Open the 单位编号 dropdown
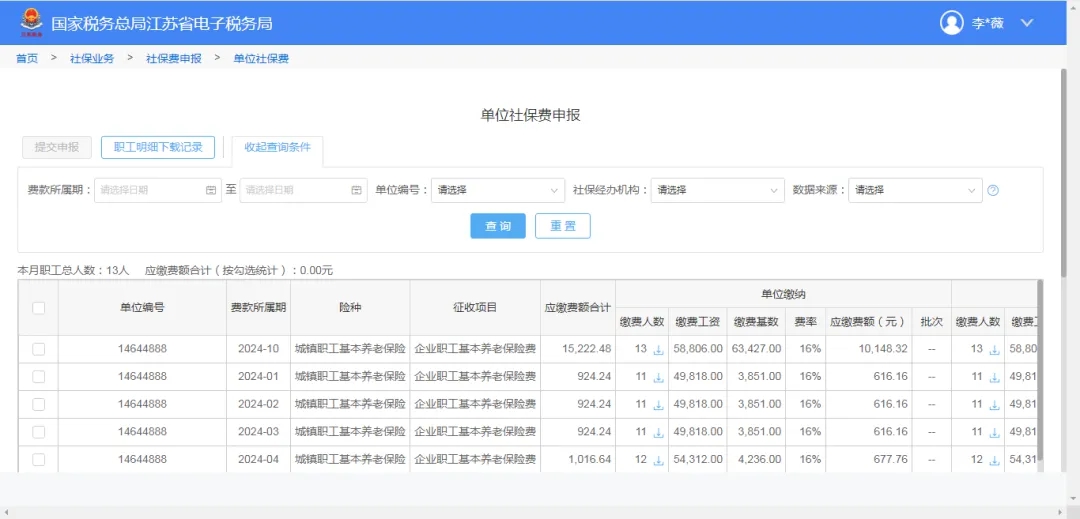This screenshot has height=519, width=1080. [x=498, y=190]
